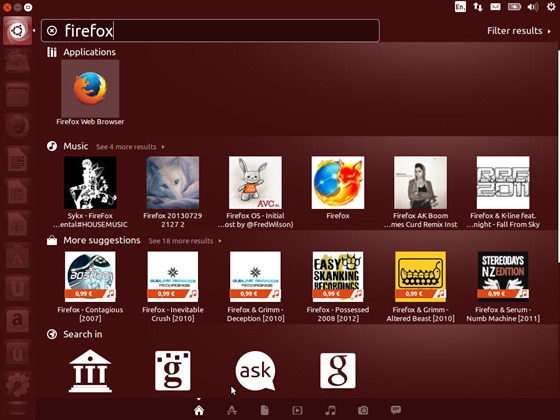The width and height of the screenshot is (560, 420).
Task: Search with the dotted g icon
Action: pyautogui.click(x=172, y=371)
